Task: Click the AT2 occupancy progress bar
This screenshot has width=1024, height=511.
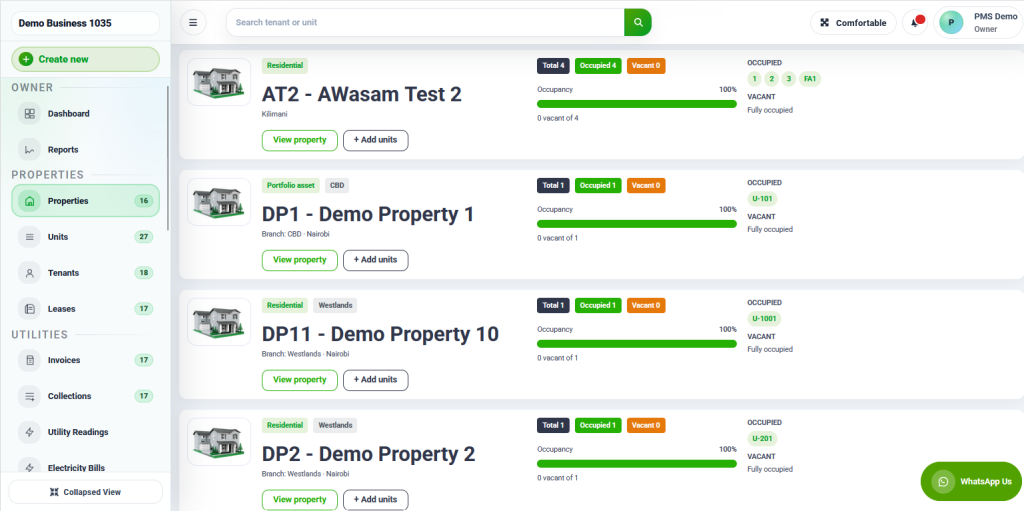Action: coord(637,104)
